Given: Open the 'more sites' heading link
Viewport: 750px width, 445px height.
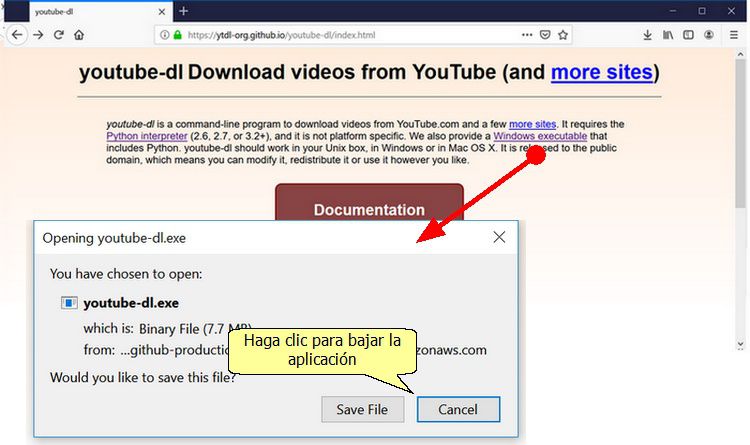Looking at the screenshot, I should [601, 72].
